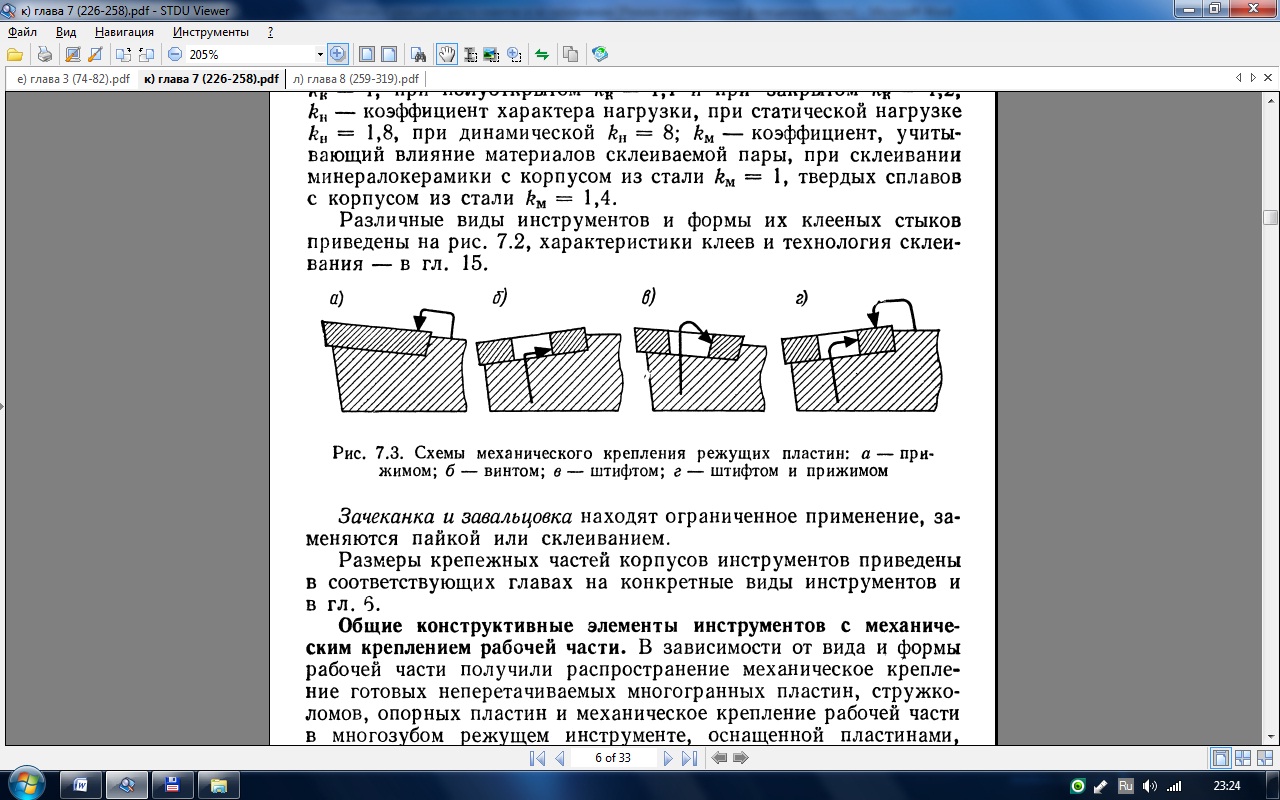Click the italic 'Зачеканка и завальцовка' text
Image resolution: width=1280 pixels, height=800 pixels.
point(456,517)
